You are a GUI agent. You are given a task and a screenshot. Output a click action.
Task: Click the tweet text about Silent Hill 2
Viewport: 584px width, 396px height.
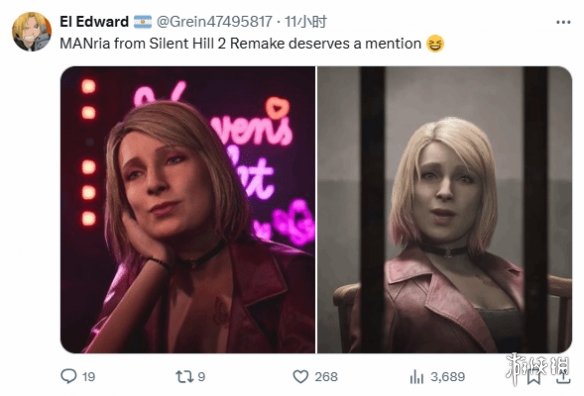(241, 44)
